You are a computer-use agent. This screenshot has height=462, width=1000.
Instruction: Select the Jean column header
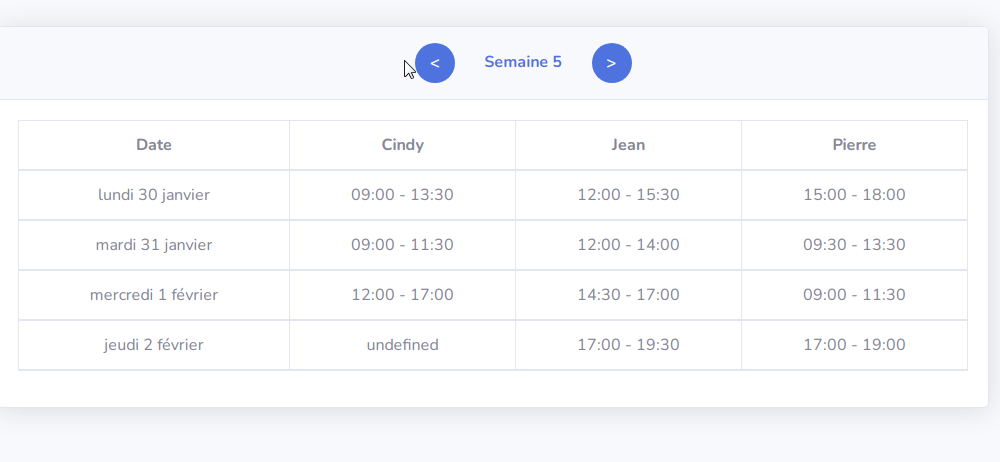coord(628,145)
